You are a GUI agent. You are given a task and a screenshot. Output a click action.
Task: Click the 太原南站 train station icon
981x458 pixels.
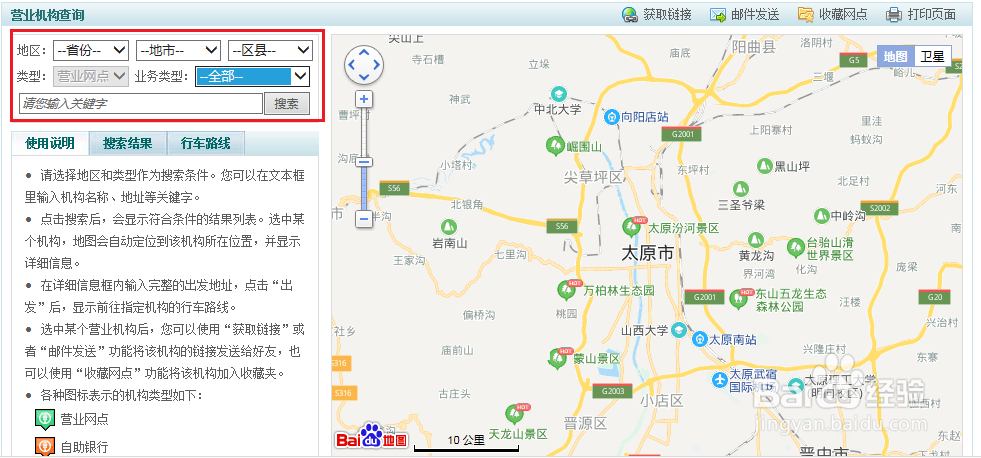[x=700, y=339]
